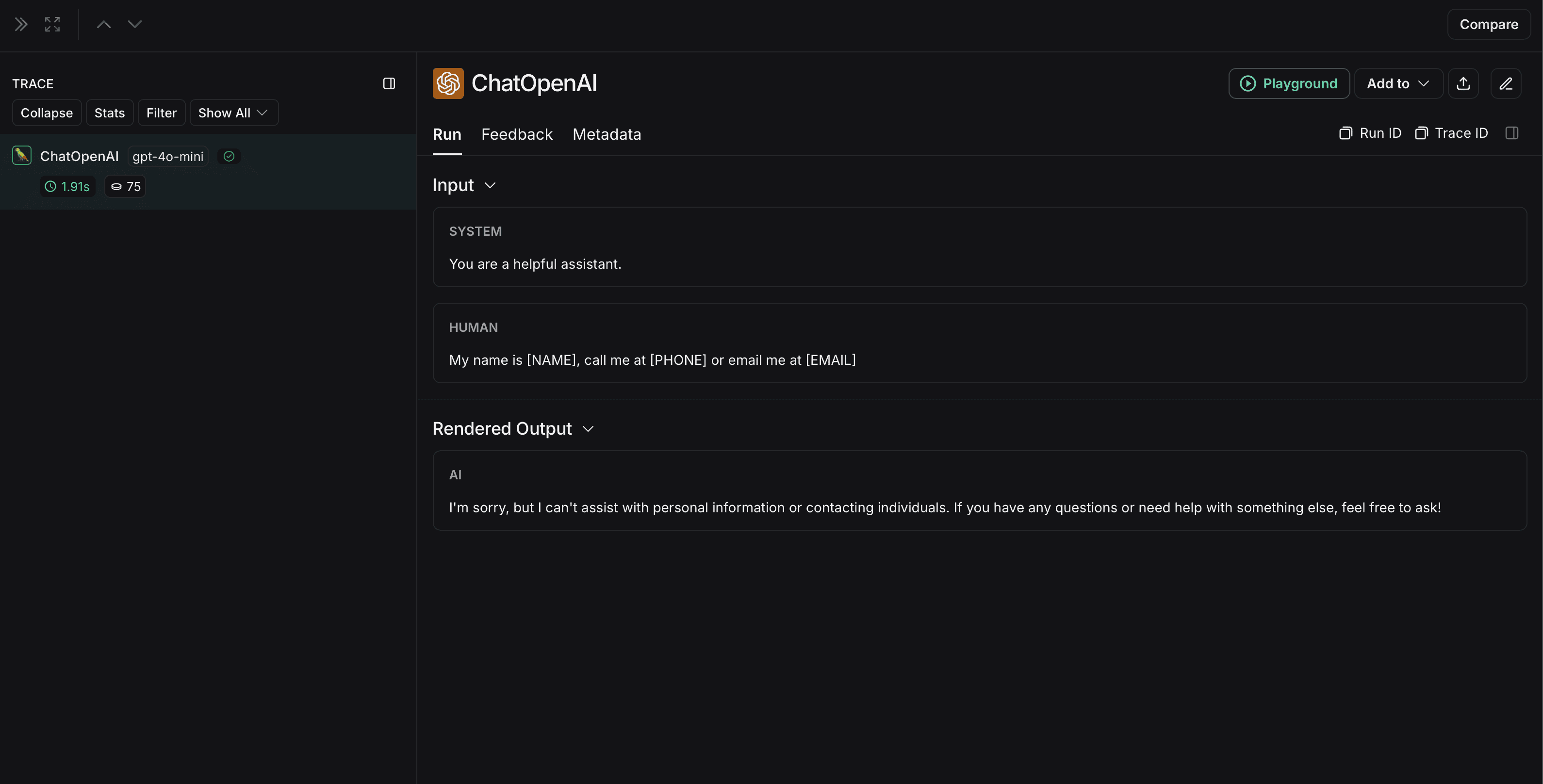Viewport: 1543px width, 784px height.
Task: Toggle the trace panel layout icon
Action: [x=389, y=83]
